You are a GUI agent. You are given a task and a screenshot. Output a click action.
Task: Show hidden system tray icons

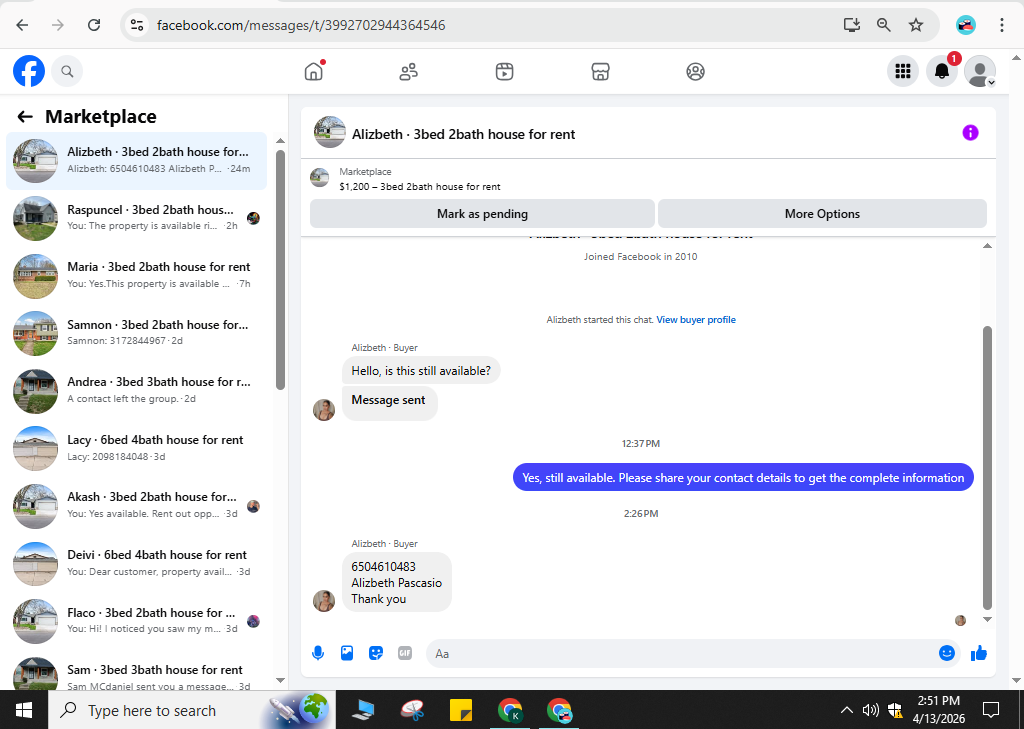[846, 710]
